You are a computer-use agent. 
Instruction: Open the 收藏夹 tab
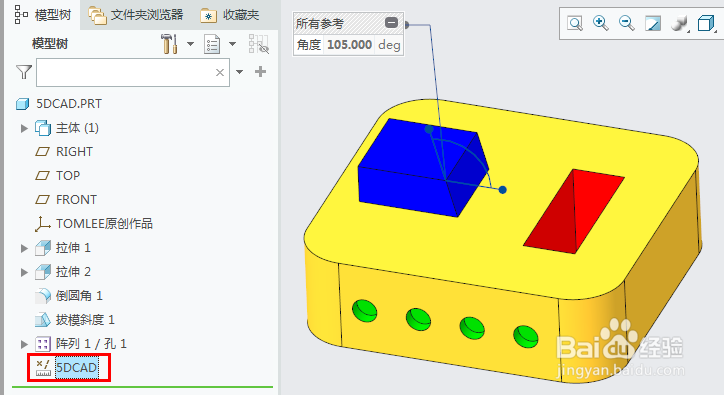(229, 15)
